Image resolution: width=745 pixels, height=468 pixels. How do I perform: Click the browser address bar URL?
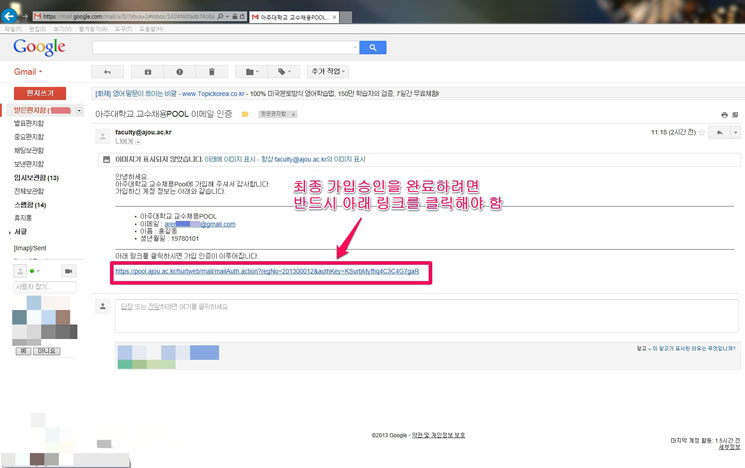(x=128, y=17)
